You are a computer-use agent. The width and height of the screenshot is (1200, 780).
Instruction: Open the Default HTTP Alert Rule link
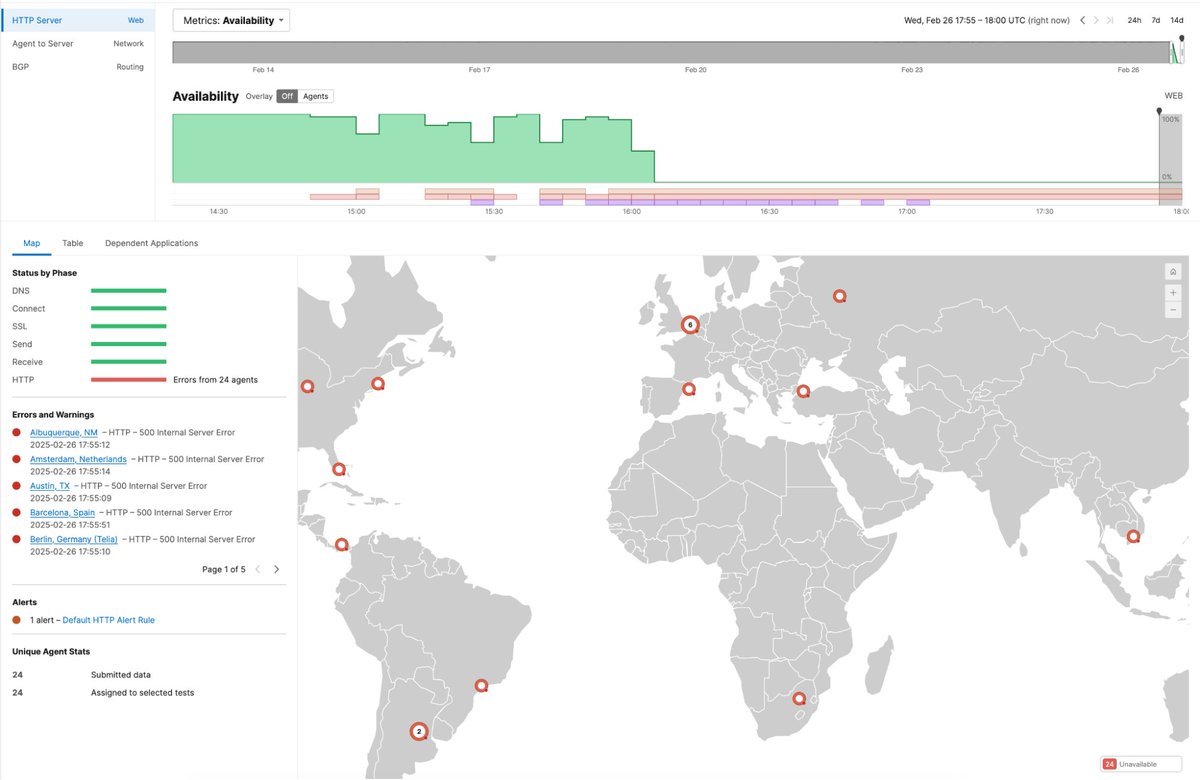[x=109, y=620]
